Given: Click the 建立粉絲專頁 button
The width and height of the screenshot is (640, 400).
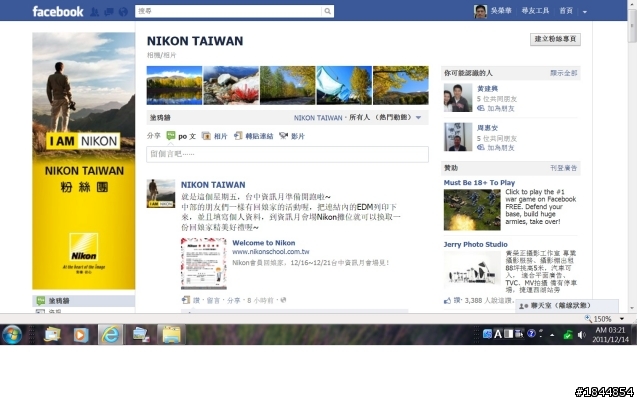Looking at the screenshot, I should click(555, 39).
